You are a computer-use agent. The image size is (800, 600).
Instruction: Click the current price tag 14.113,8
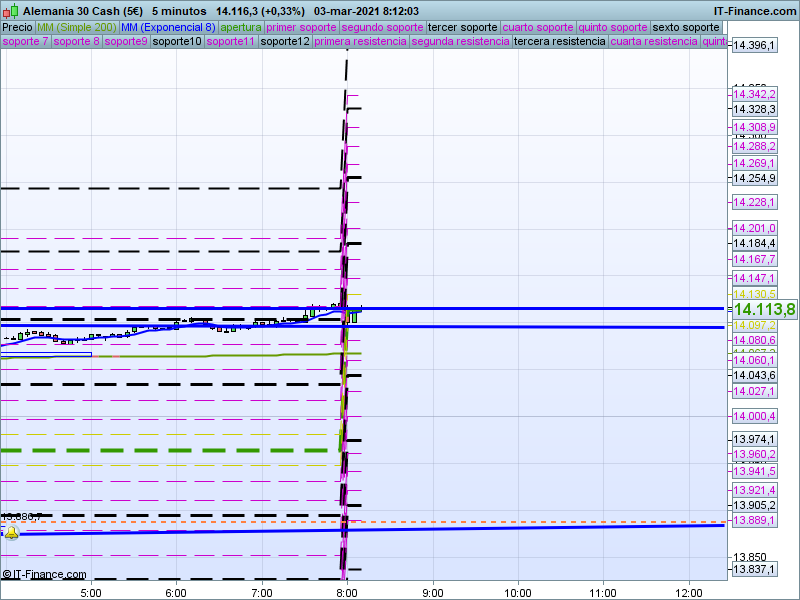click(x=764, y=310)
